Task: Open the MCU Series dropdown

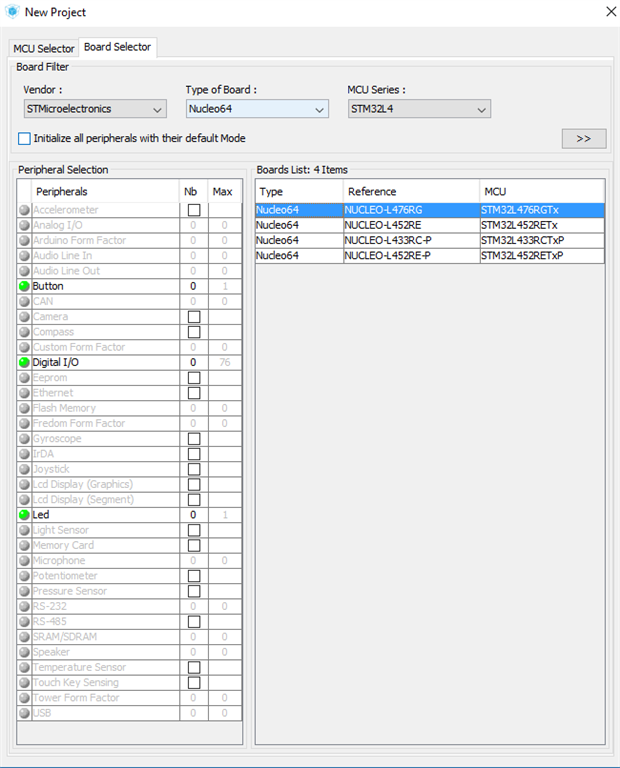Action: [x=418, y=109]
